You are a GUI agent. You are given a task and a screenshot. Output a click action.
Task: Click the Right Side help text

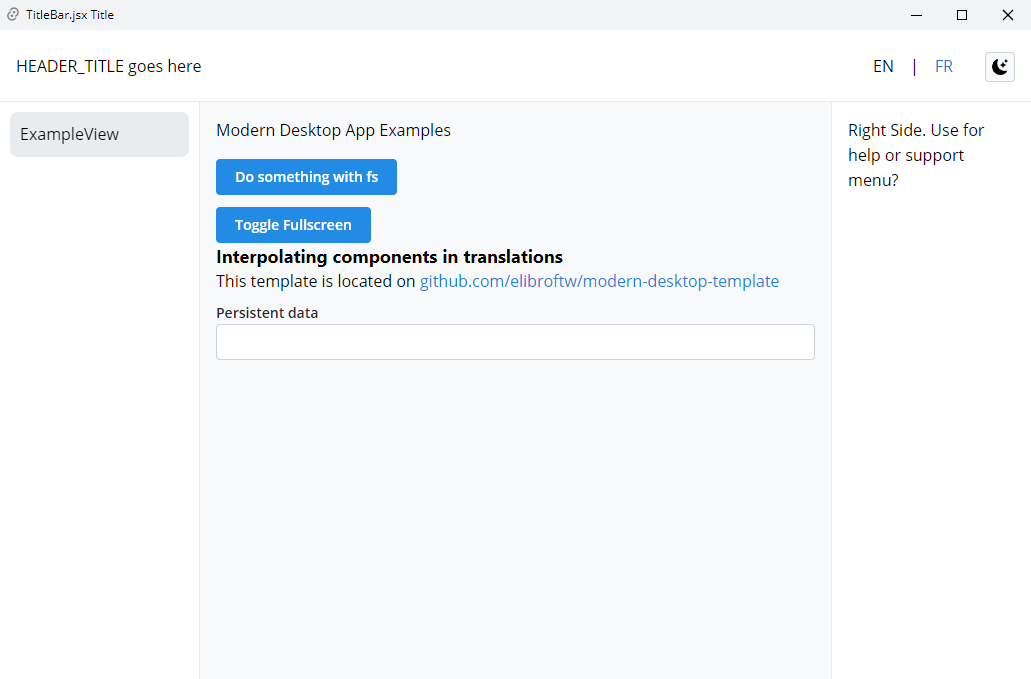click(915, 156)
